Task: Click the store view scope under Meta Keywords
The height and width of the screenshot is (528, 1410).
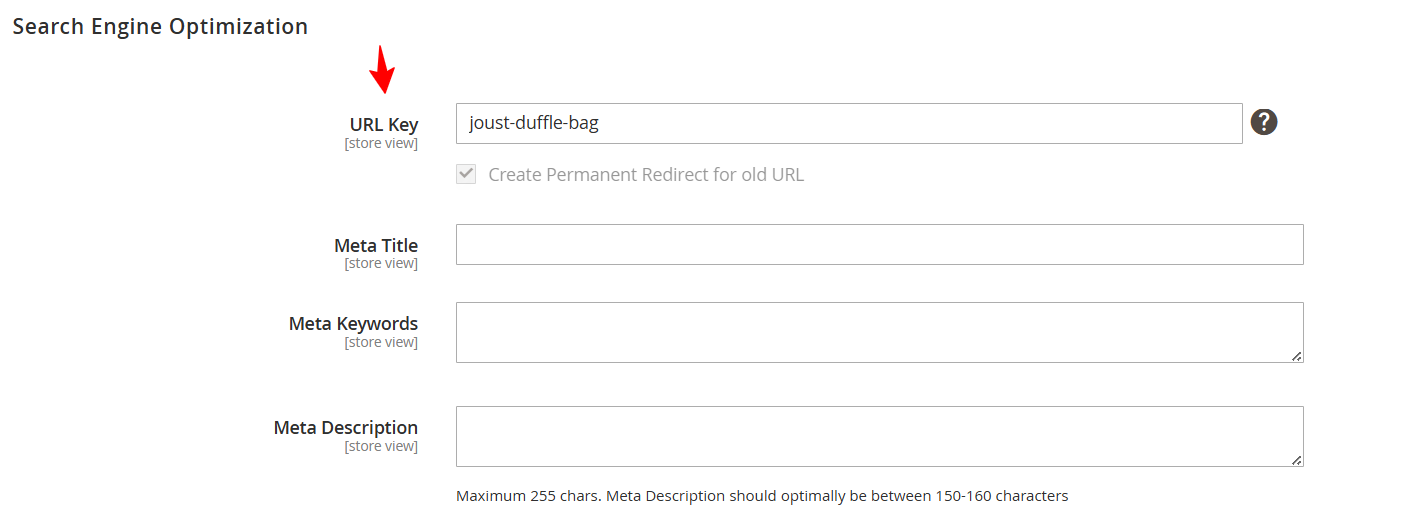Action: (381, 342)
